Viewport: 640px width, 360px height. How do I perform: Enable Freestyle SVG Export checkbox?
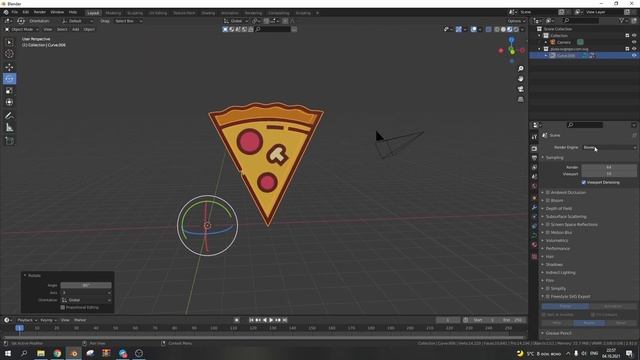pyautogui.click(x=548, y=296)
